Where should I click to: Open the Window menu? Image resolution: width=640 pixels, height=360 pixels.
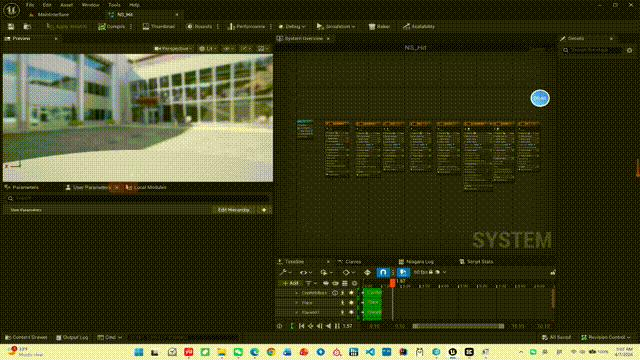(x=91, y=5)
